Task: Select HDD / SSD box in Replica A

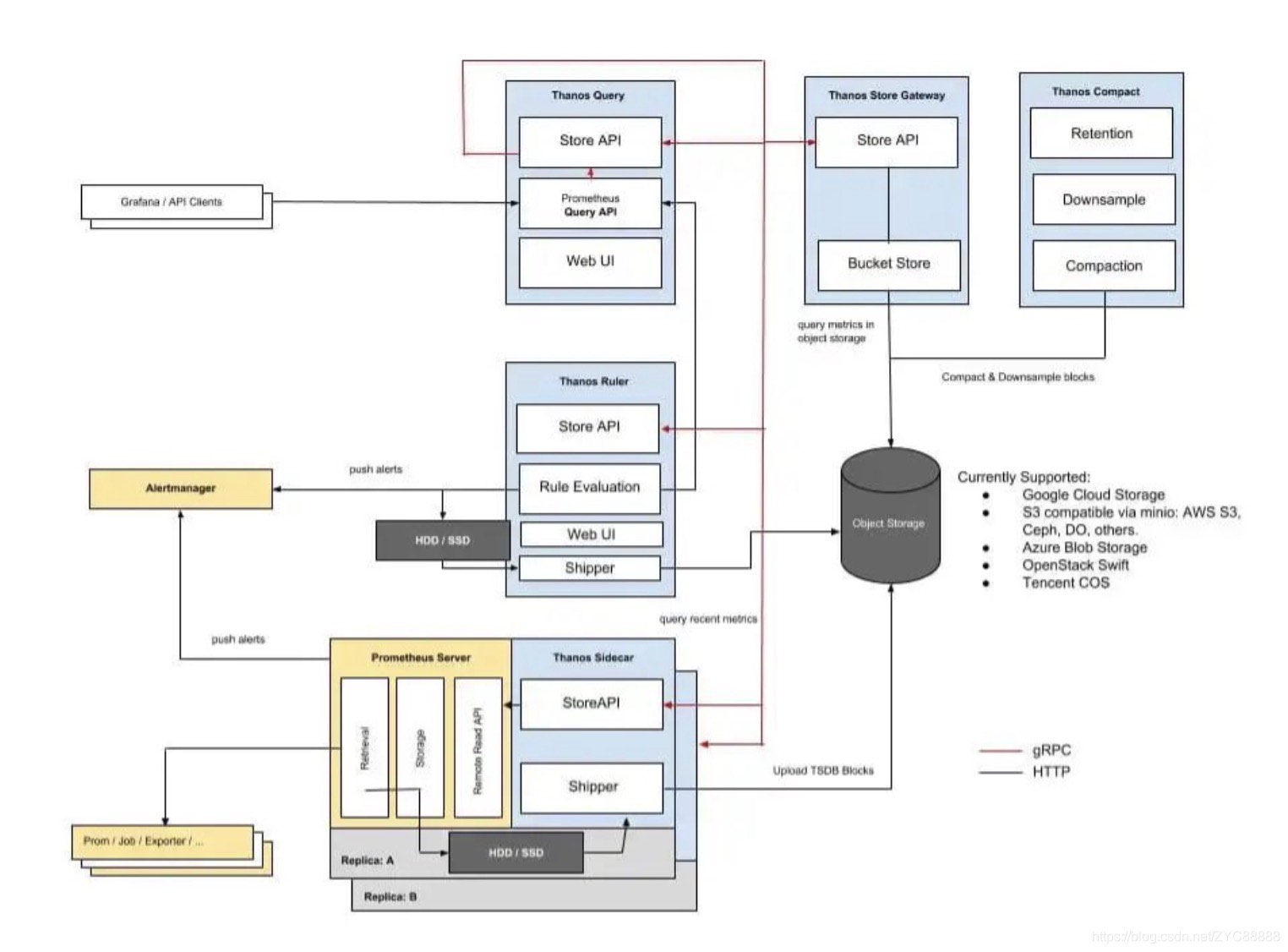Action: click(x=516, y=852)
